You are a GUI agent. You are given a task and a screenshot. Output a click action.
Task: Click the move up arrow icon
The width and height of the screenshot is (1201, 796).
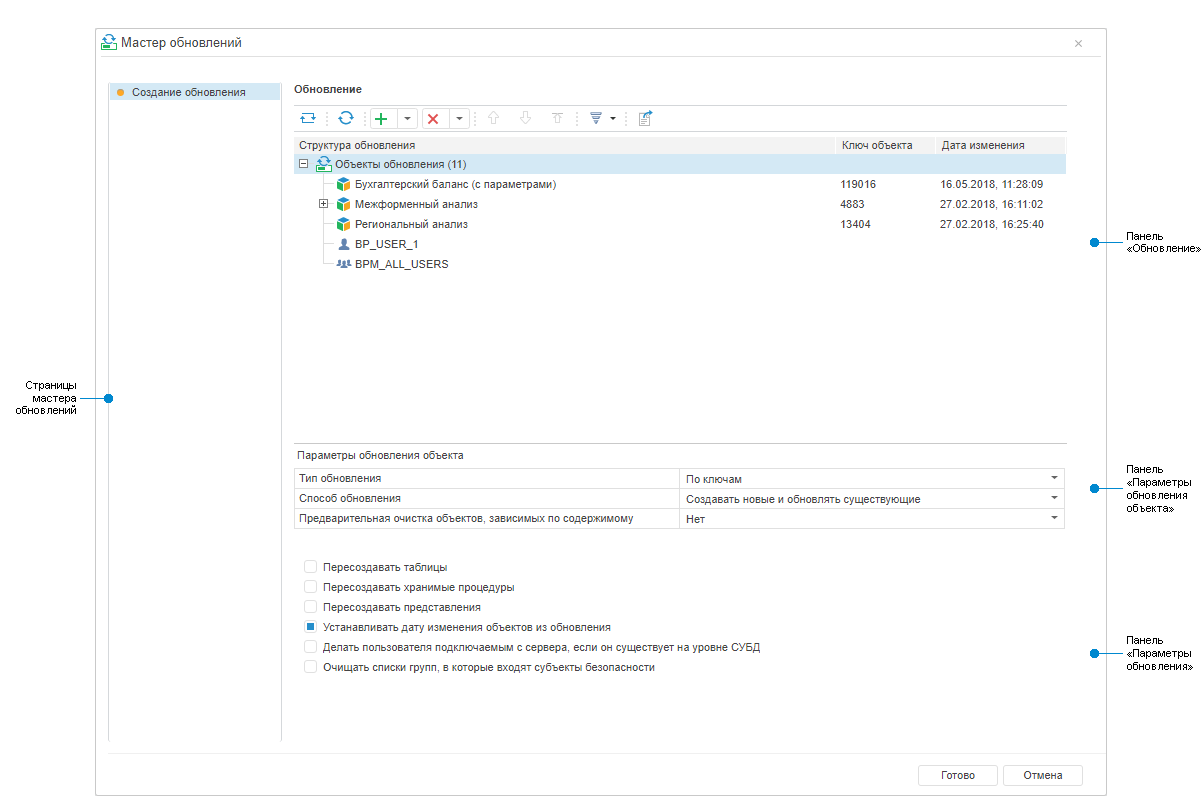492,118
